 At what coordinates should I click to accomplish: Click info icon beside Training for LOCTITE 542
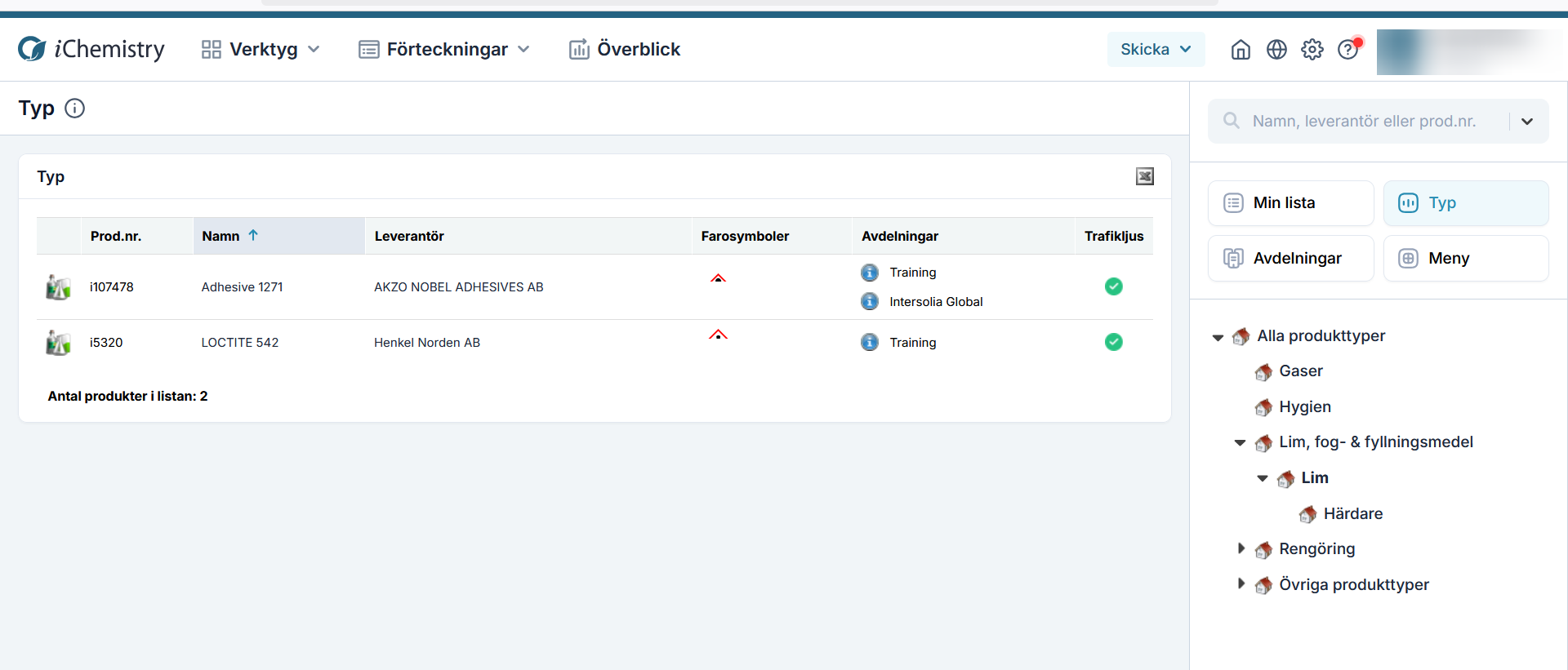[870, 343]
